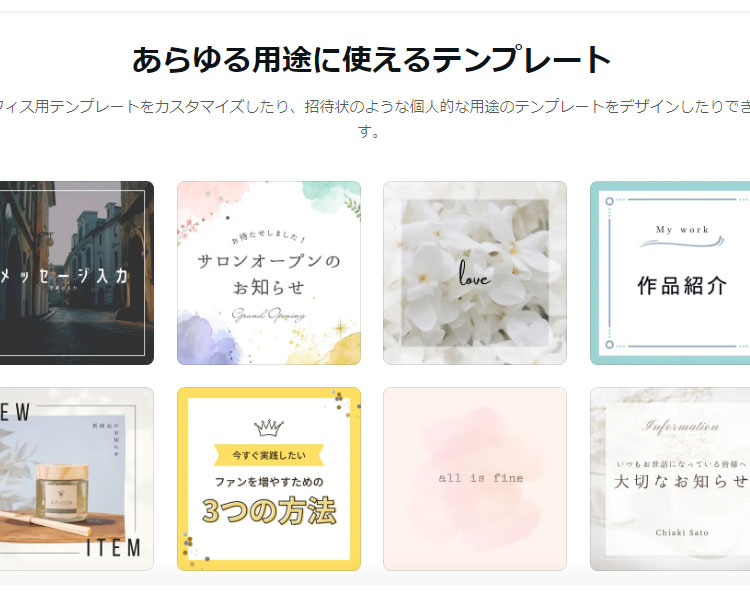750x598 pixels.
Task: Open the メッセージ入力 street photo template
Action: tap(77, 273)
